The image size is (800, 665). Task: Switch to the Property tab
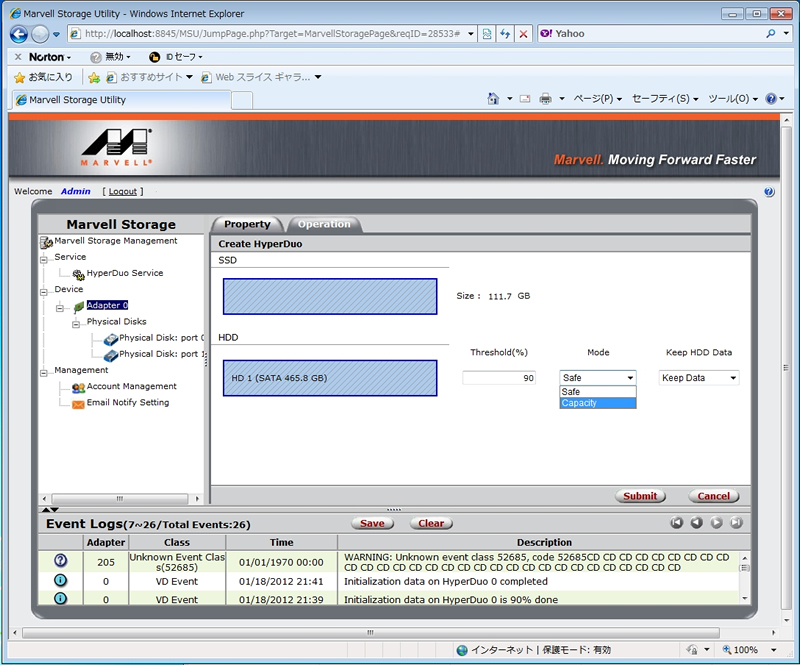pyautogui.click(x=247, y=224)
